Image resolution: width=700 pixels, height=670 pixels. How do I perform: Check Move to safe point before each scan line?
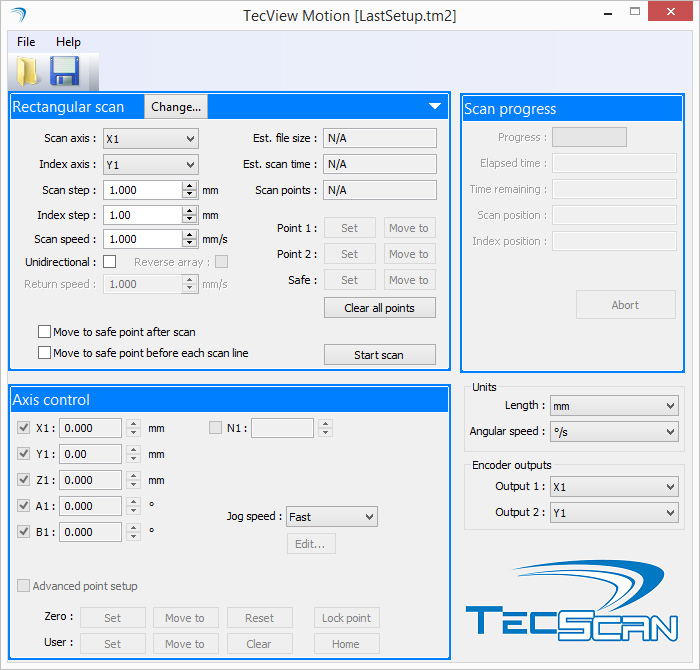[44, 353]
